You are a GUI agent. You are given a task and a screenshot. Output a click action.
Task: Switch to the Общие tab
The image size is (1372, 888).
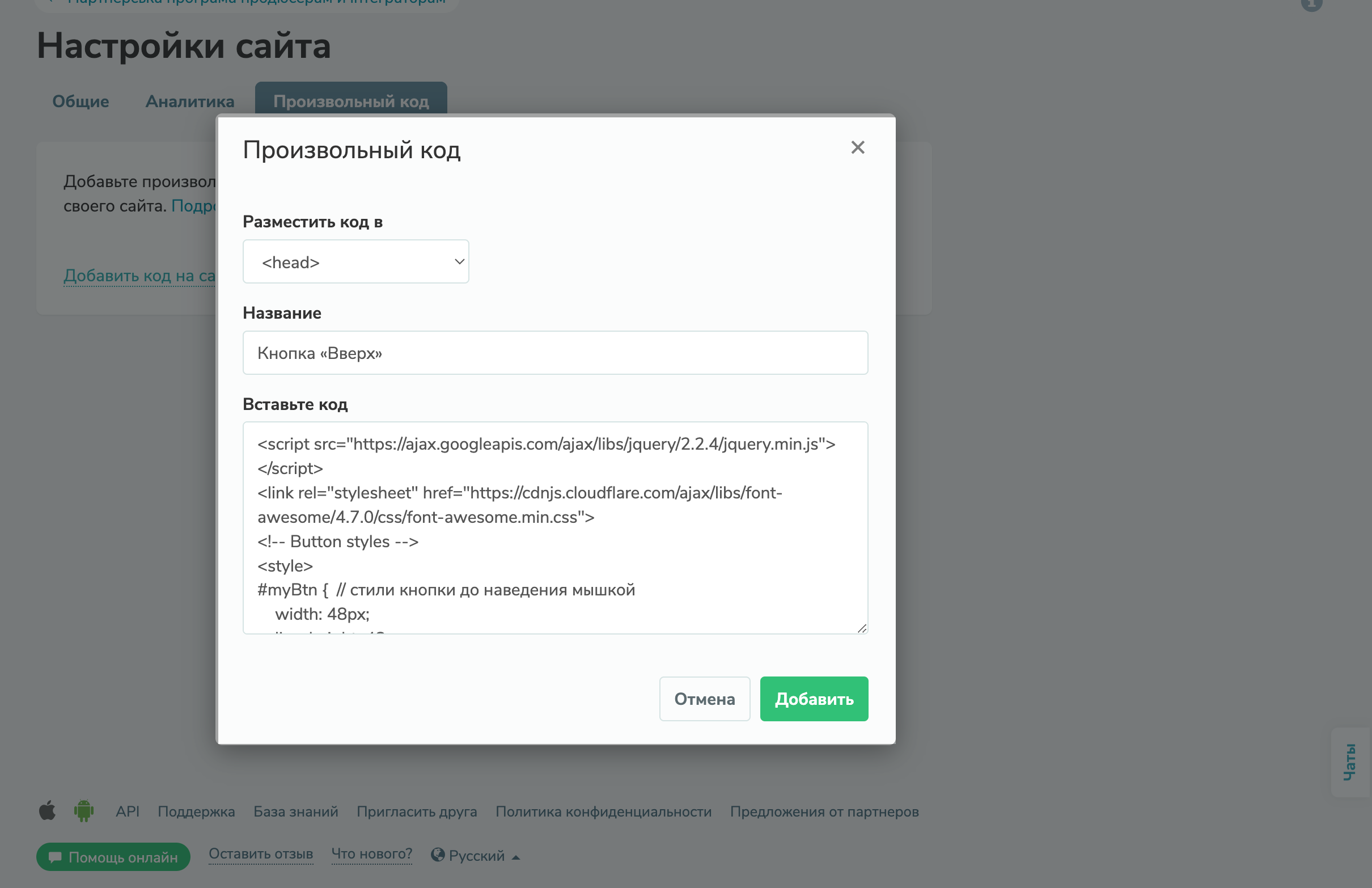coord(81,102)
